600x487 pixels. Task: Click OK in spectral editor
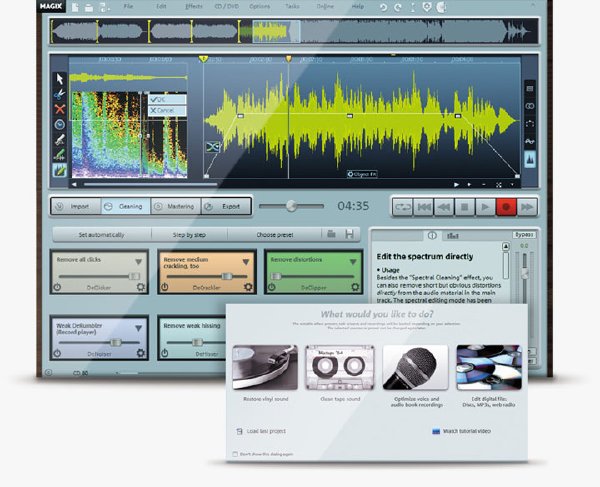[x=167, y=99]
